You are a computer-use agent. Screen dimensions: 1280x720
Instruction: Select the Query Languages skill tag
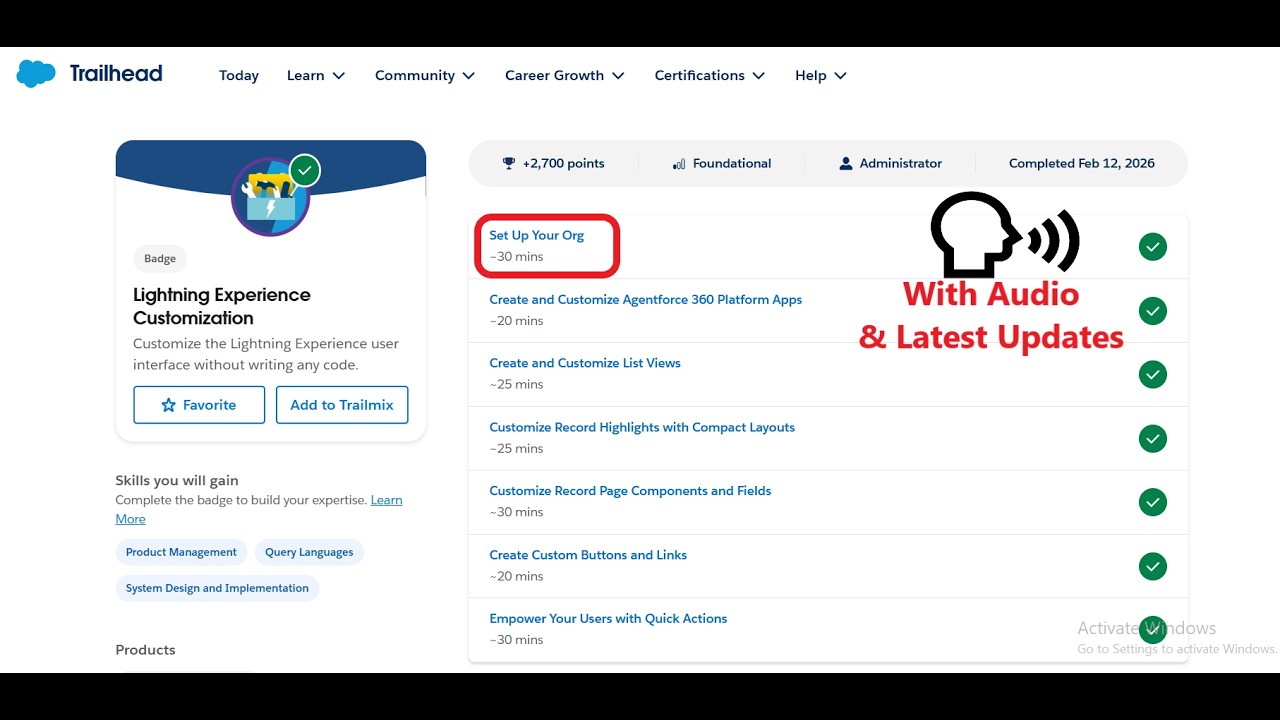click(x=309, y=552)
